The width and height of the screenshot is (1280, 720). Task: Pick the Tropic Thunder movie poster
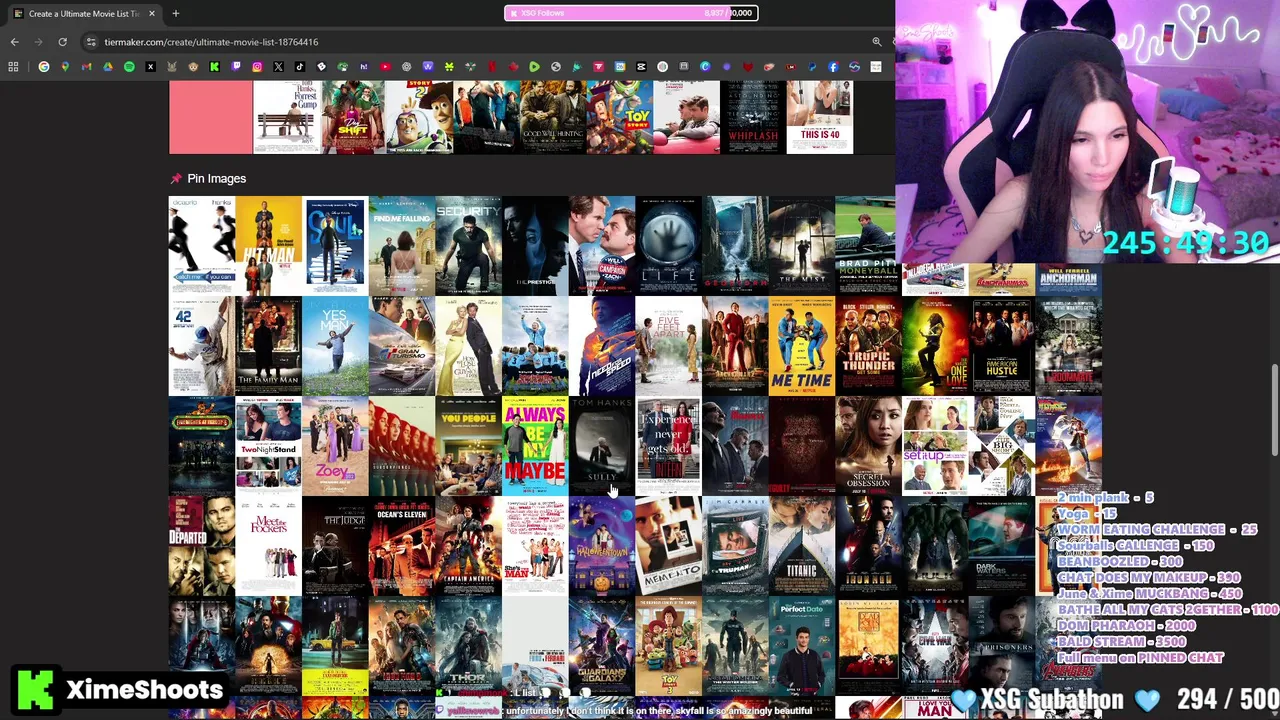coord(868,346)
